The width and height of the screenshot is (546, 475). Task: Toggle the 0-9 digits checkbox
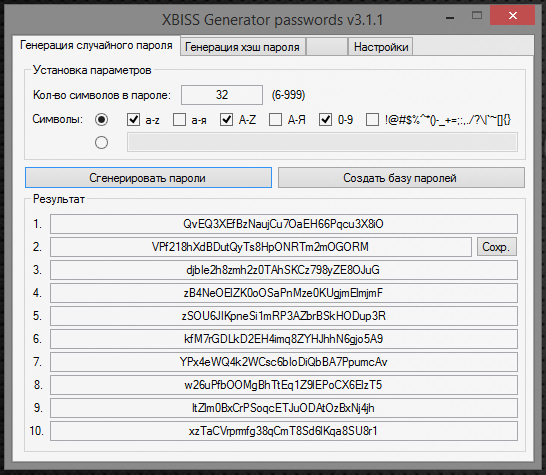[x=325, y=120]
